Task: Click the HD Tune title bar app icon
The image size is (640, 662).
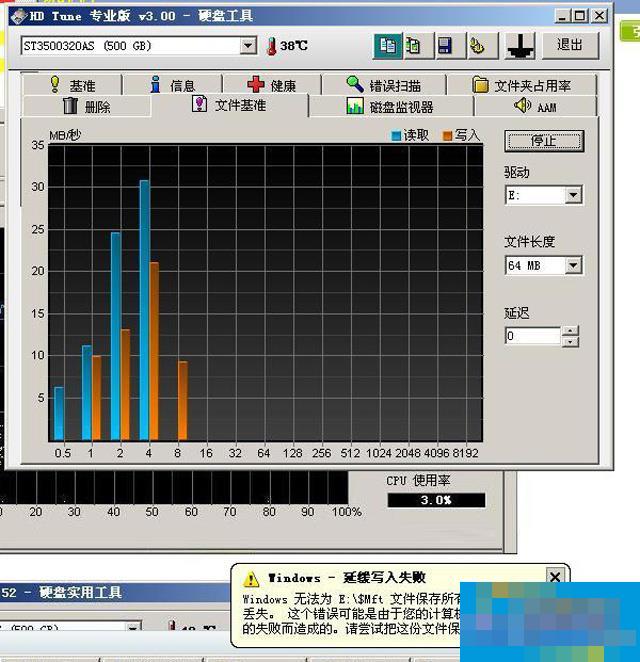Action: tap(19, 16)
